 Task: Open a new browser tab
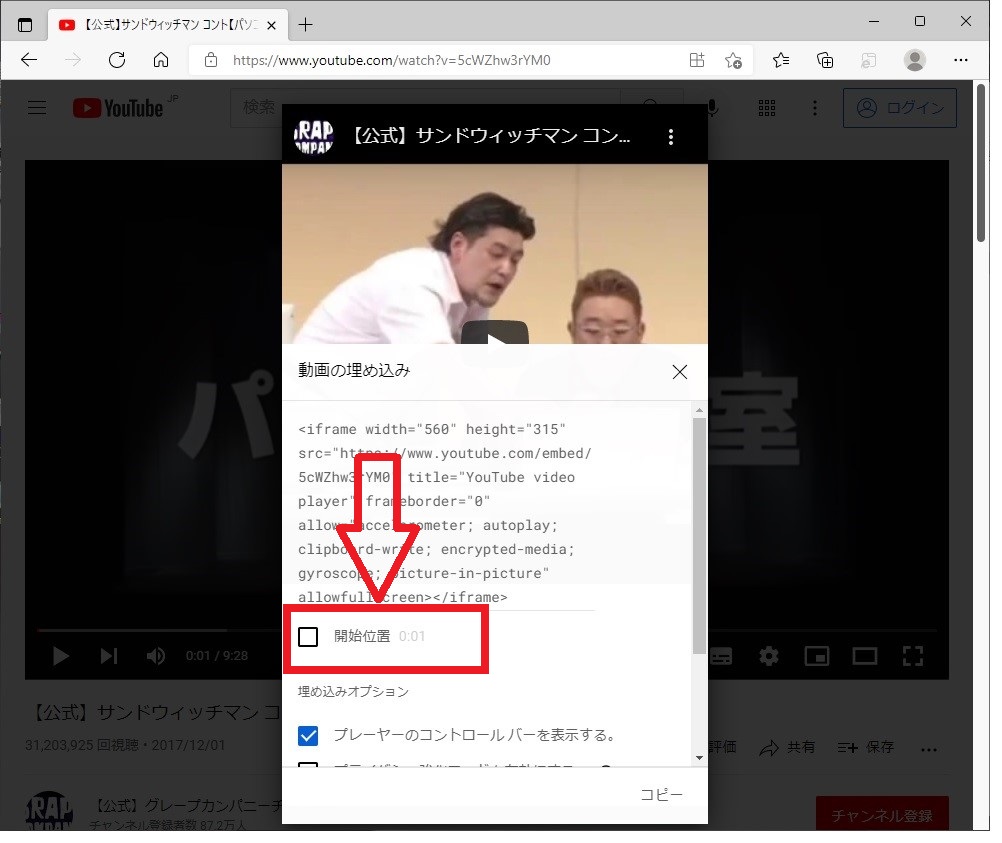click(x=305, y=25)
